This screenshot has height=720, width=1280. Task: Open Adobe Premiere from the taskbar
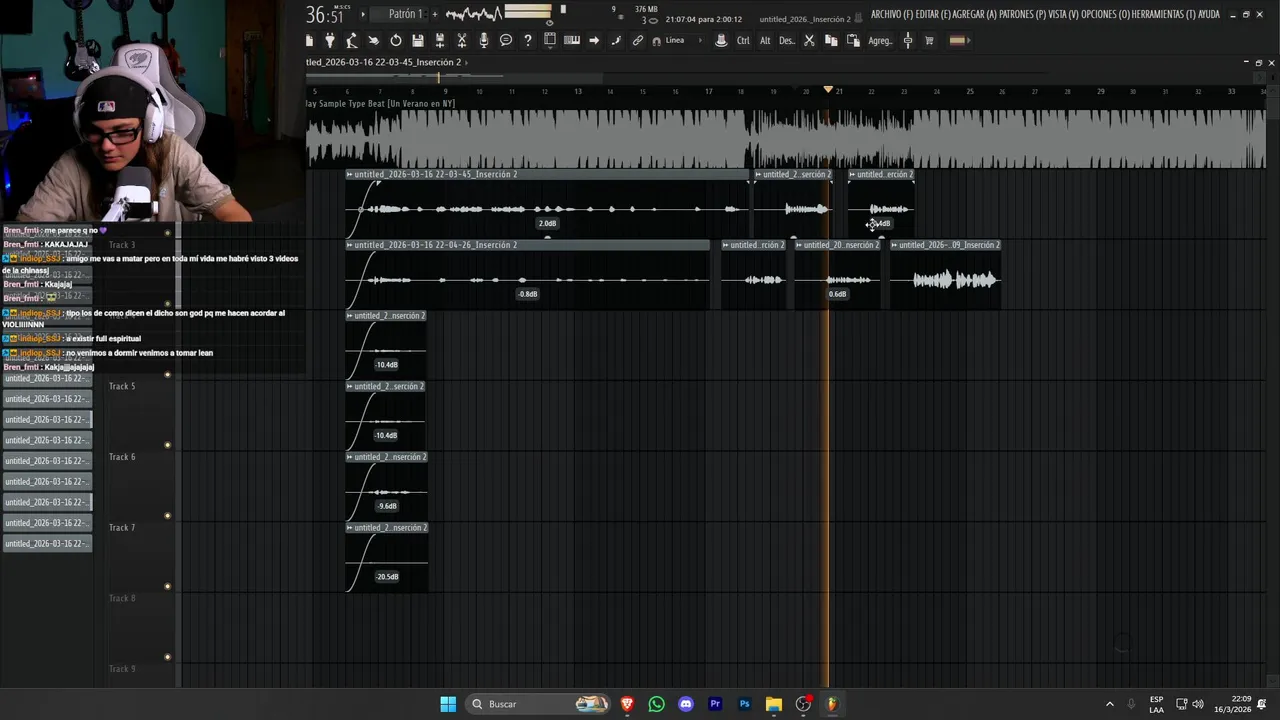click(x=715, y=704)
